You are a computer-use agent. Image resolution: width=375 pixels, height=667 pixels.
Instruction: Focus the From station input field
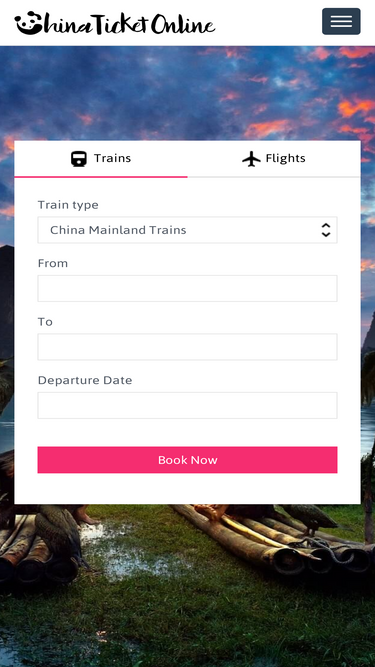coord(187,288)
